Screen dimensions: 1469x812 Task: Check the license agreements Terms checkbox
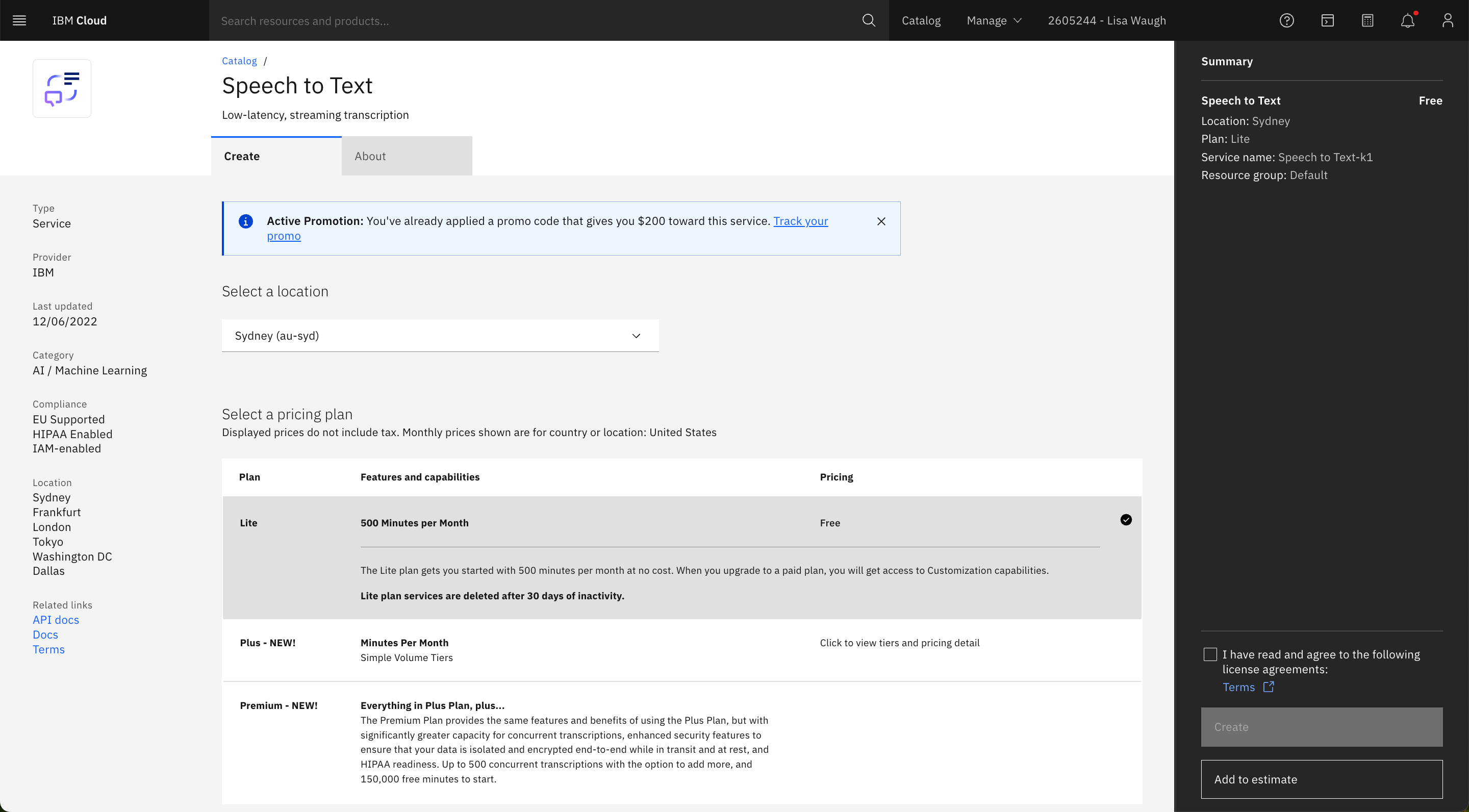coord(1210,653)
